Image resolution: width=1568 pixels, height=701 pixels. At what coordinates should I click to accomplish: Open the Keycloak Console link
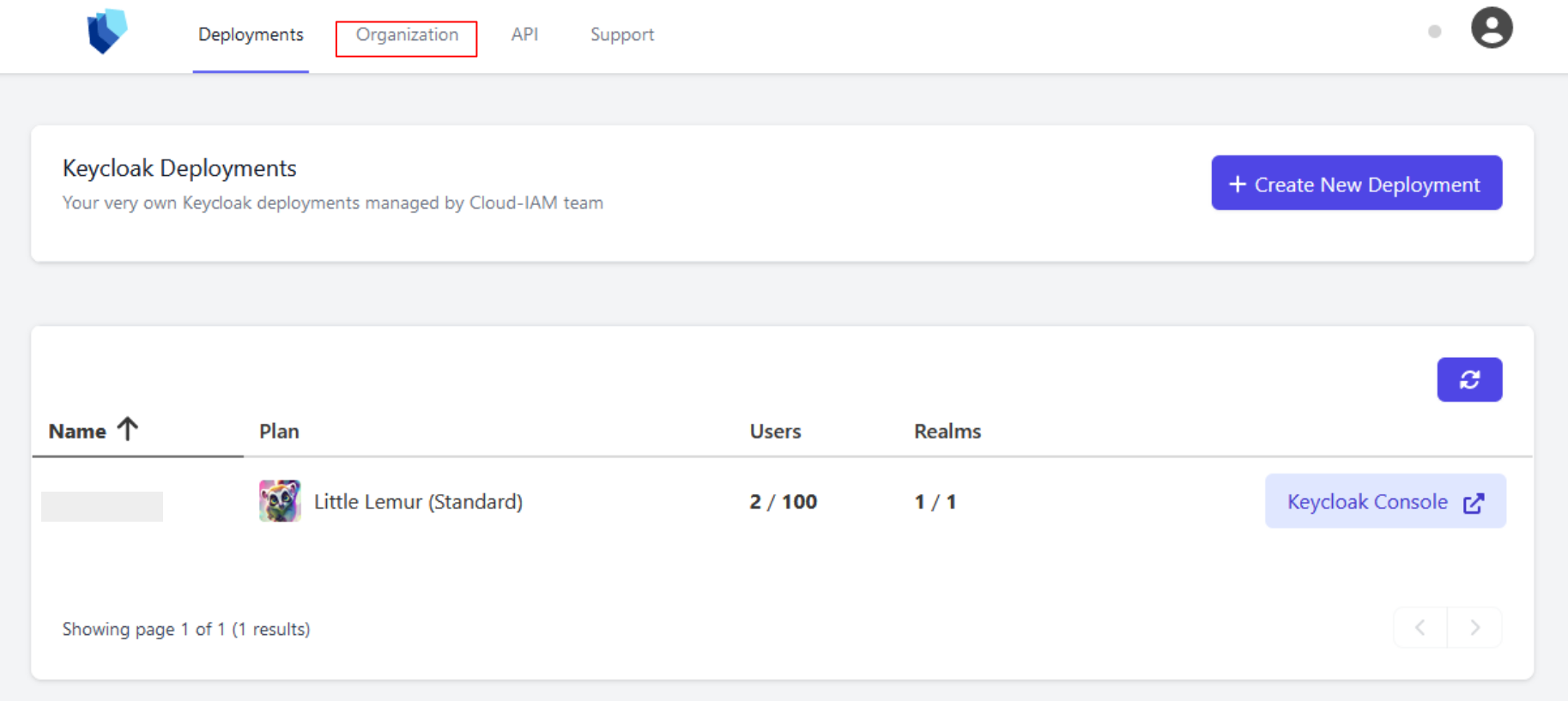[x=1385, y=501]
